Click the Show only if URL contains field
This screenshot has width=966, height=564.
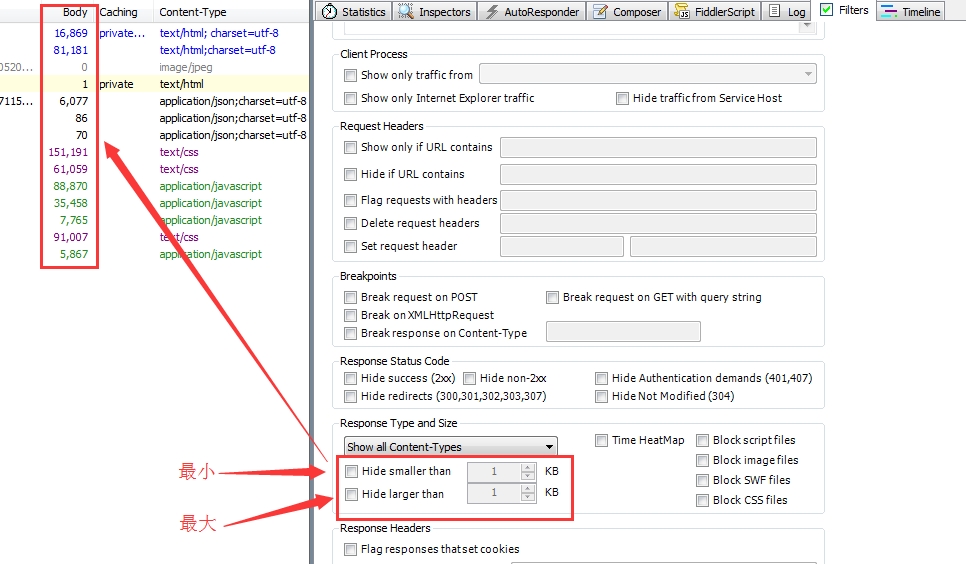[x=659, y=147]
